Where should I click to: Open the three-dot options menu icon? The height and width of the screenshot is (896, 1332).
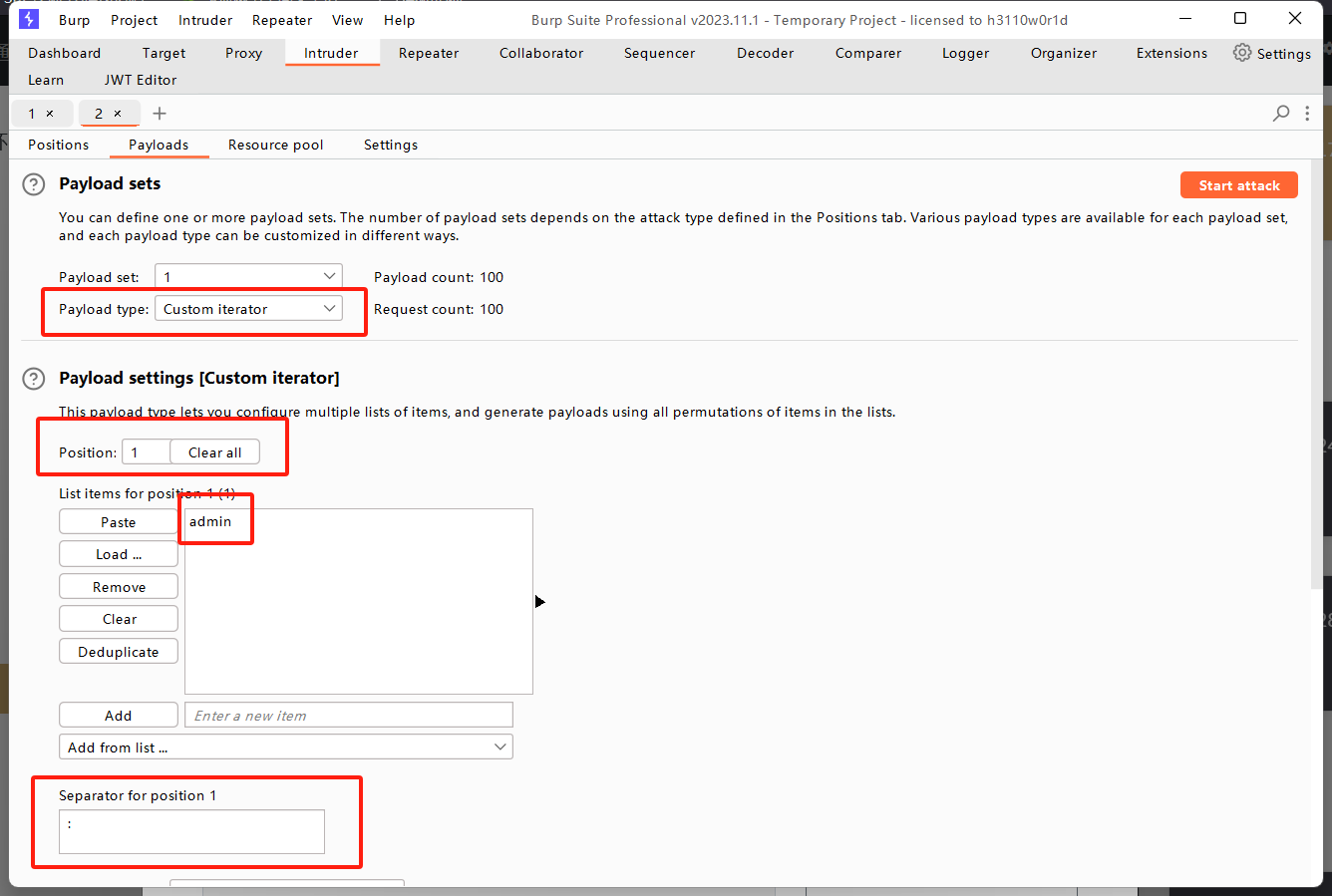click(x=1307, y=114)
